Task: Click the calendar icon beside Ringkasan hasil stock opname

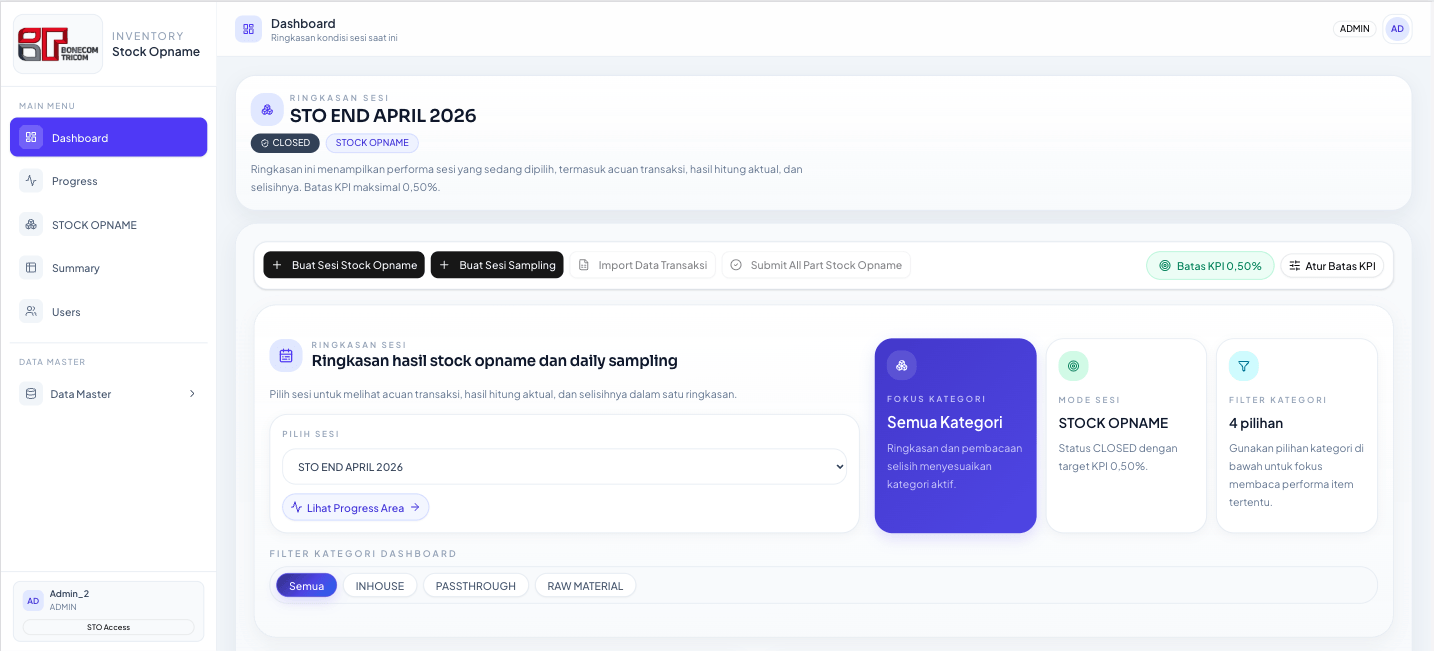Action: 286,355
